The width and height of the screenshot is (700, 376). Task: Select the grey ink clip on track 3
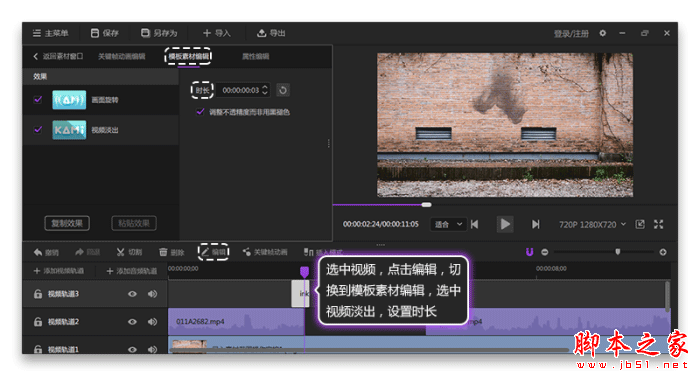click(300, 293)
